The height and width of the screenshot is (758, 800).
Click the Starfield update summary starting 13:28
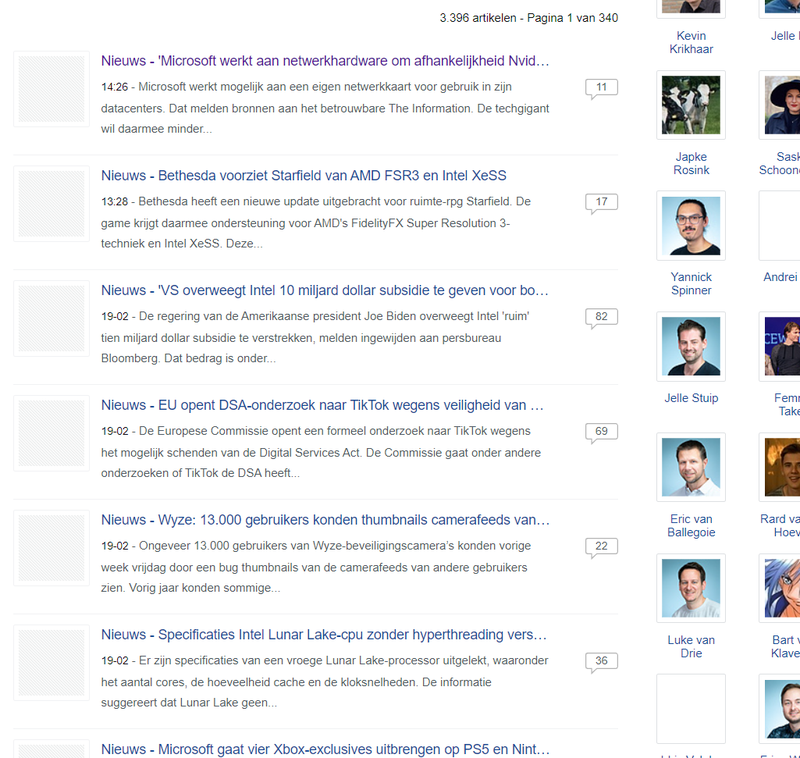tap(316, 222)
